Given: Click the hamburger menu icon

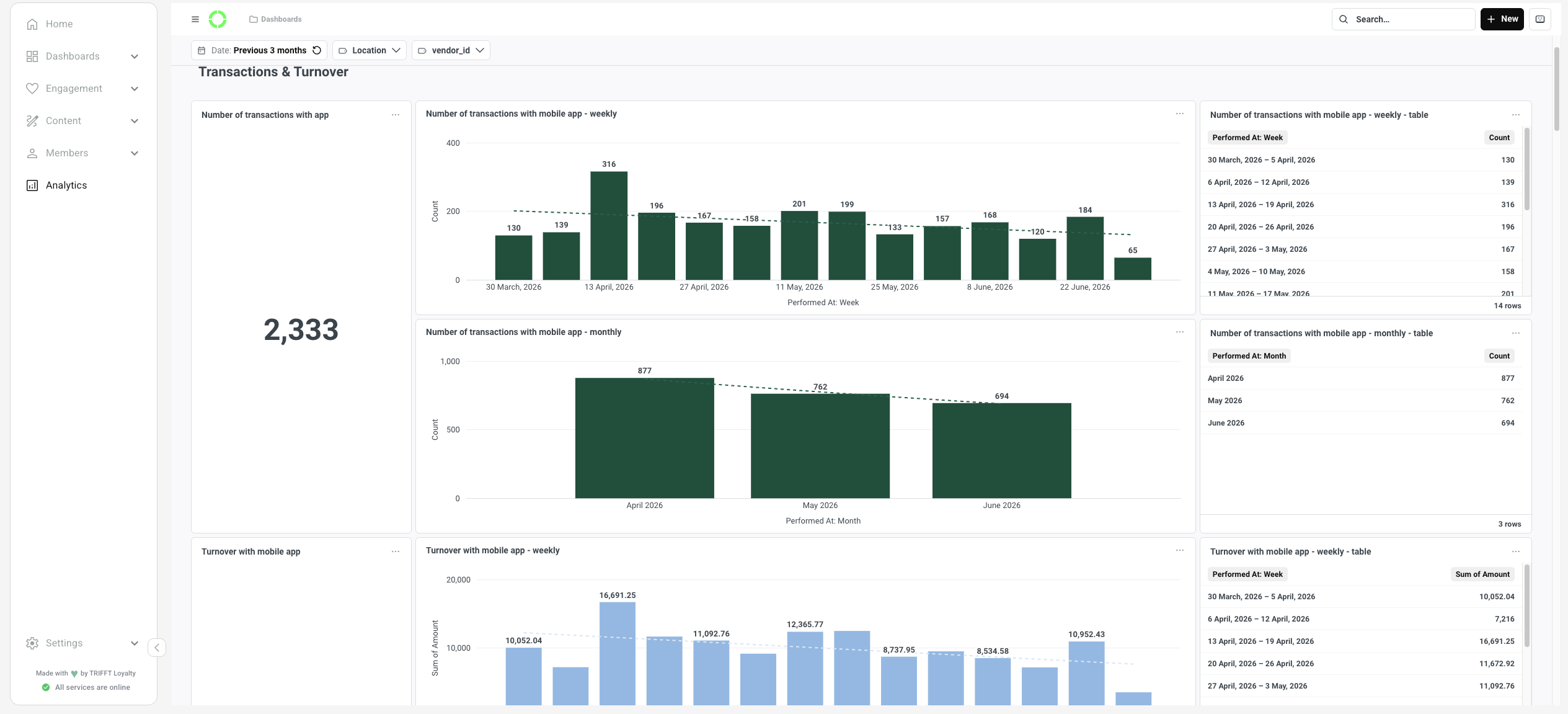Looking at the screenshot, I should (195, 19).
